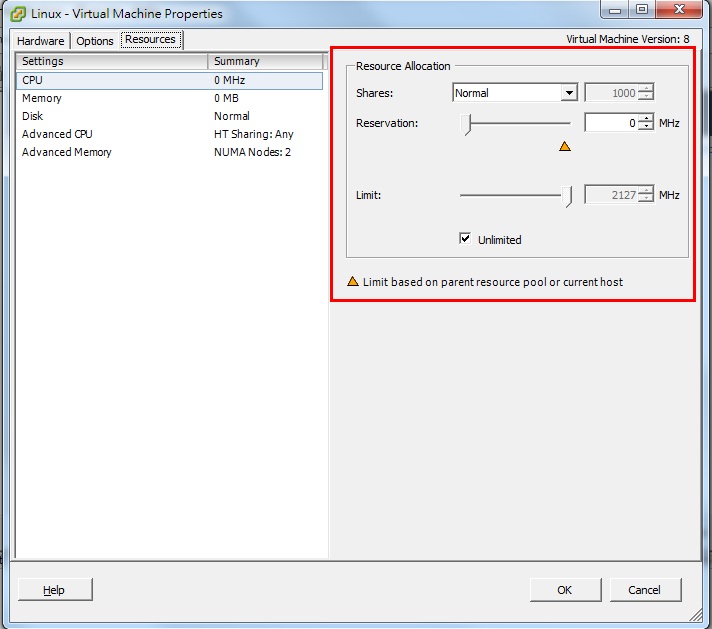
Task: Select the Resources tab
Action: pos(151,40)
